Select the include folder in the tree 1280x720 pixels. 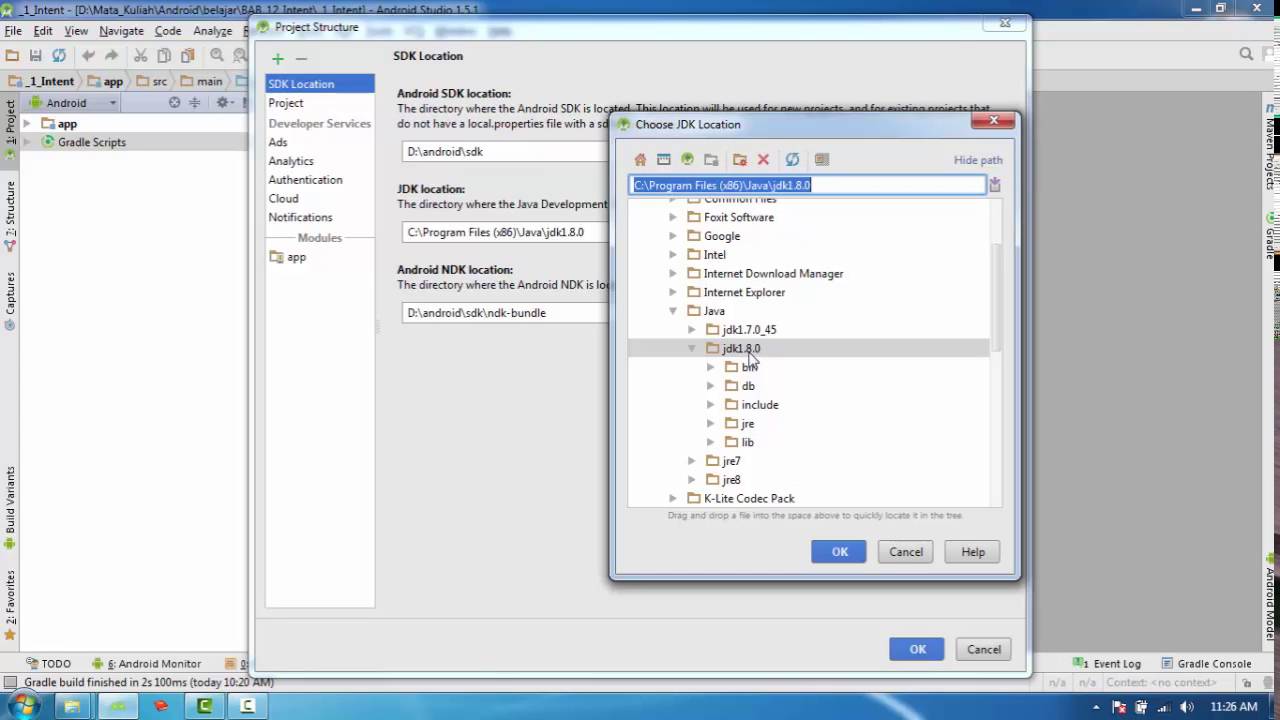point(759,405)
